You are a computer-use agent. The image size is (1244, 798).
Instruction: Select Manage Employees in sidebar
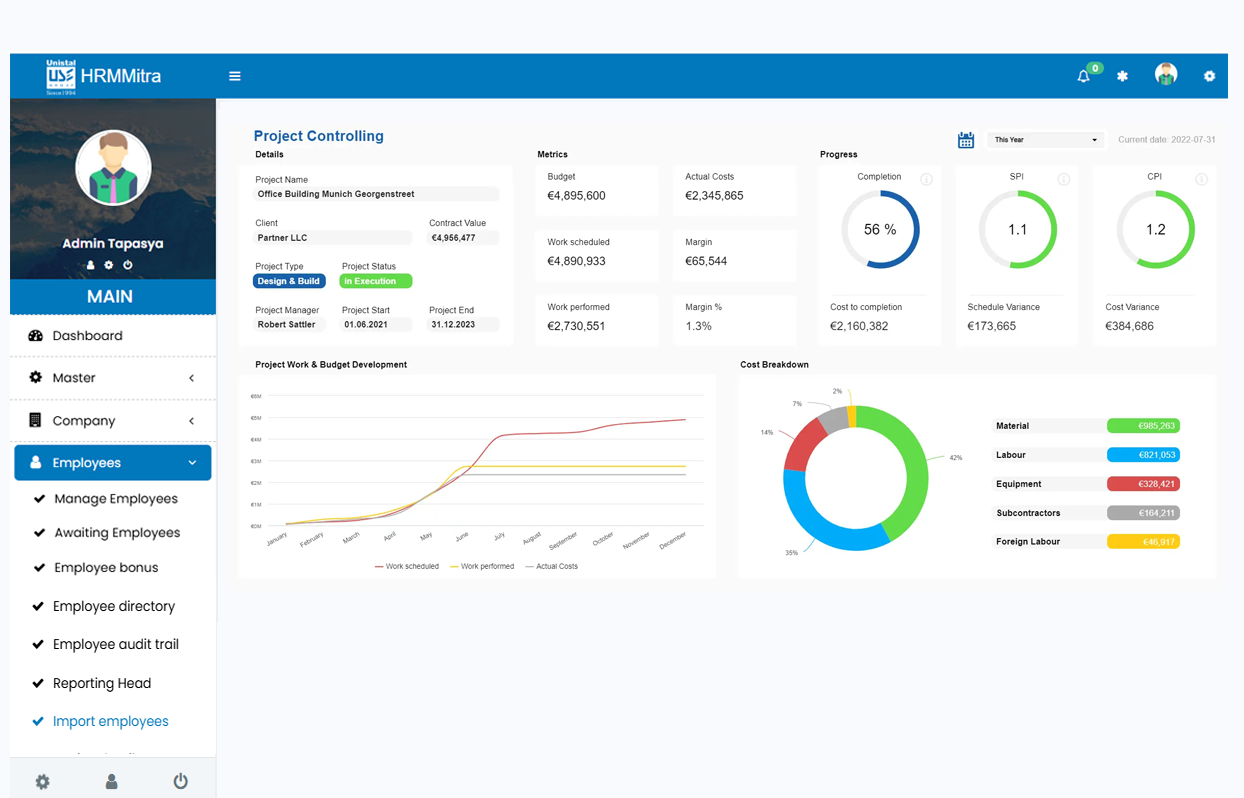pyautogui.click(x=116, y=499)
